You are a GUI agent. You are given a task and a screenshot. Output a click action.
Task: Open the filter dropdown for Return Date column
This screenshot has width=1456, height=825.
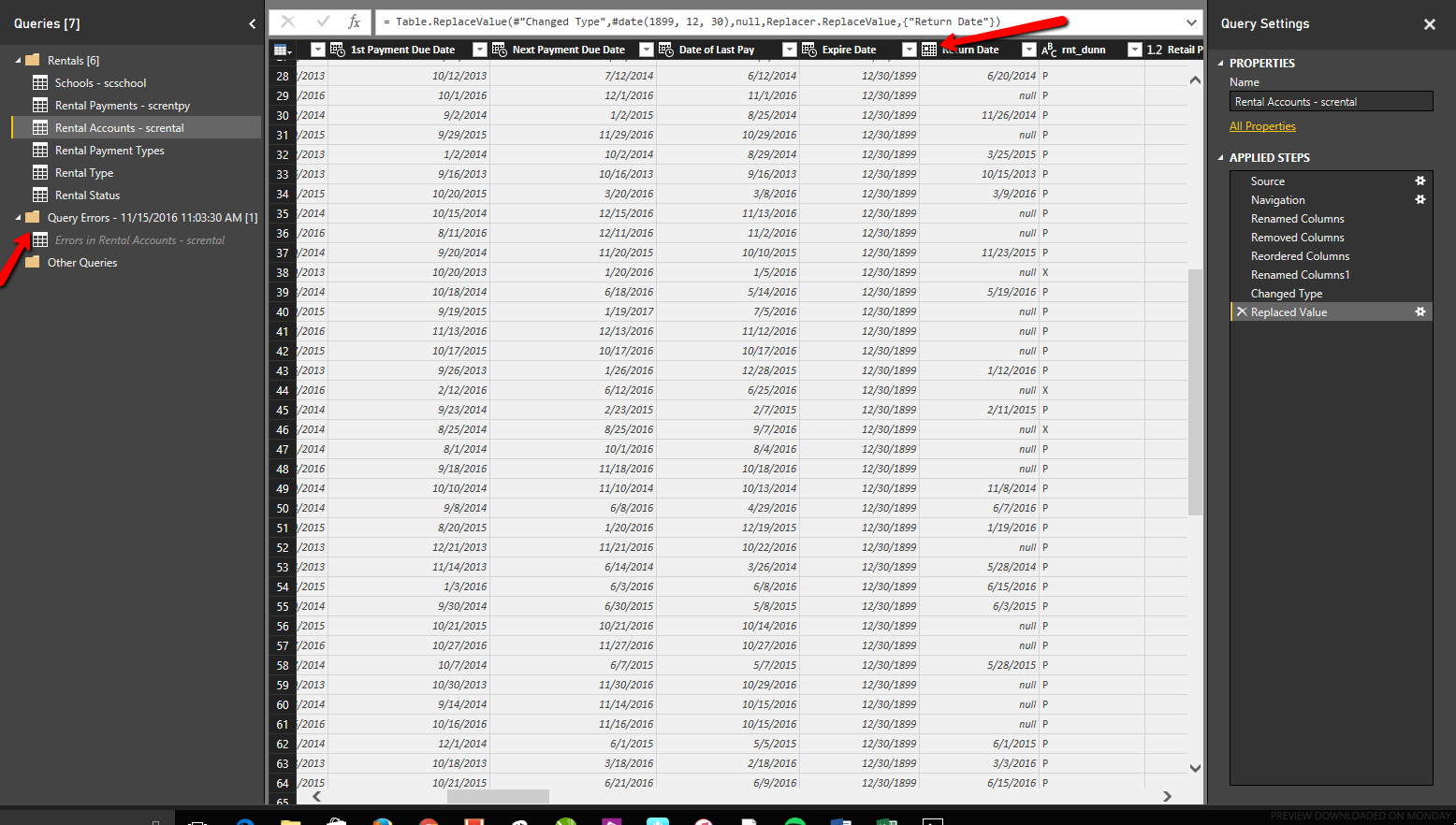[x=1028, y=50]
